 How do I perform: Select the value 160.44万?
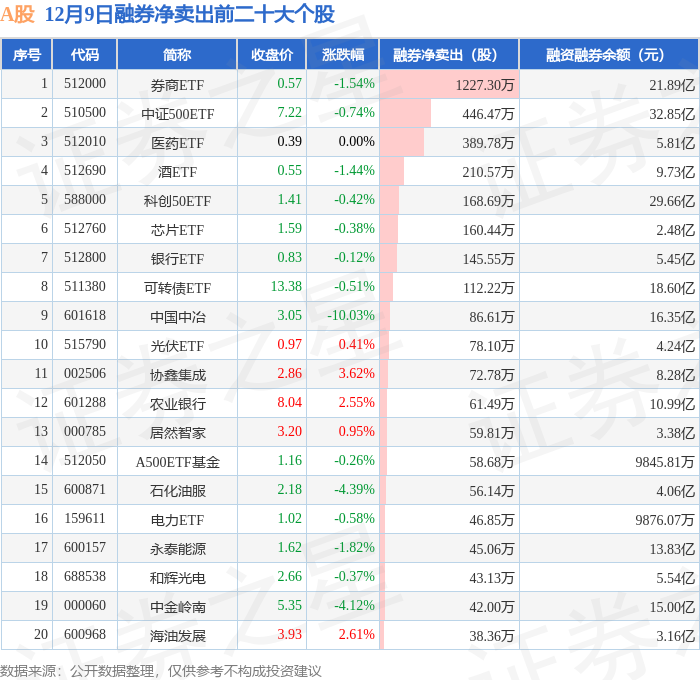(x=488, y=230)
